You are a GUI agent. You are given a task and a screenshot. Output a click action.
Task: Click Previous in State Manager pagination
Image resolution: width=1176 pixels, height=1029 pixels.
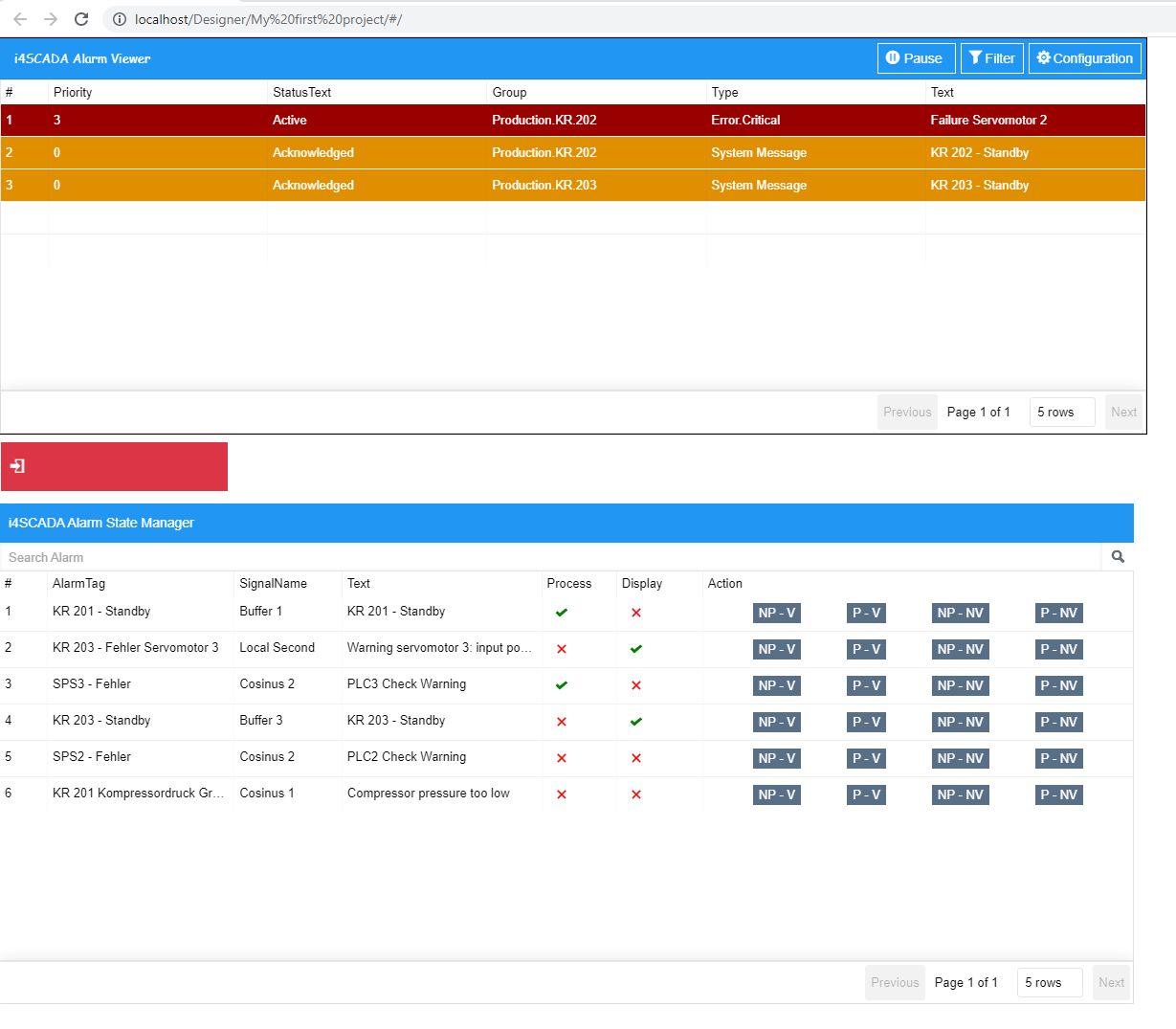pyautogui.click(x=895, y=982)
